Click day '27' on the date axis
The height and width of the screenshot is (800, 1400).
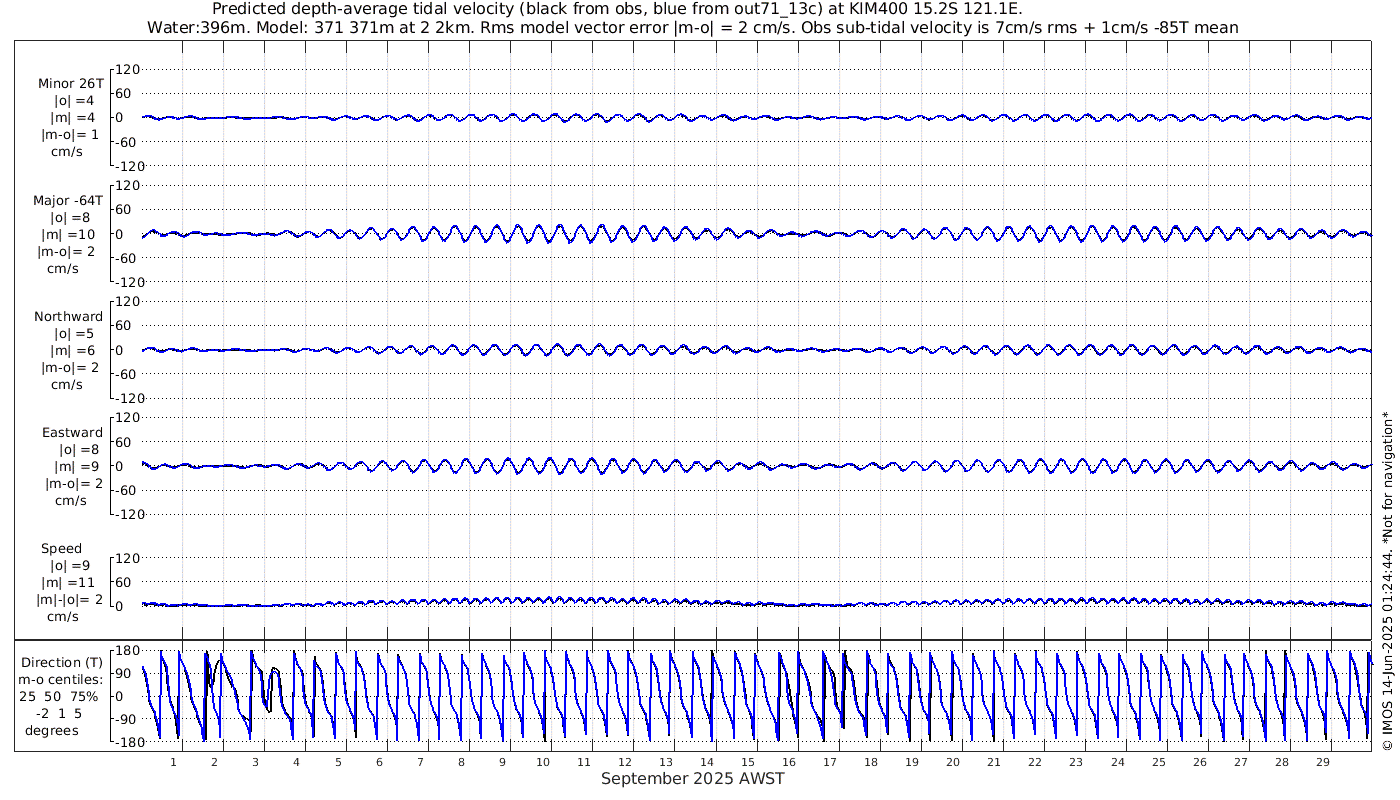tap(1240, 762)
